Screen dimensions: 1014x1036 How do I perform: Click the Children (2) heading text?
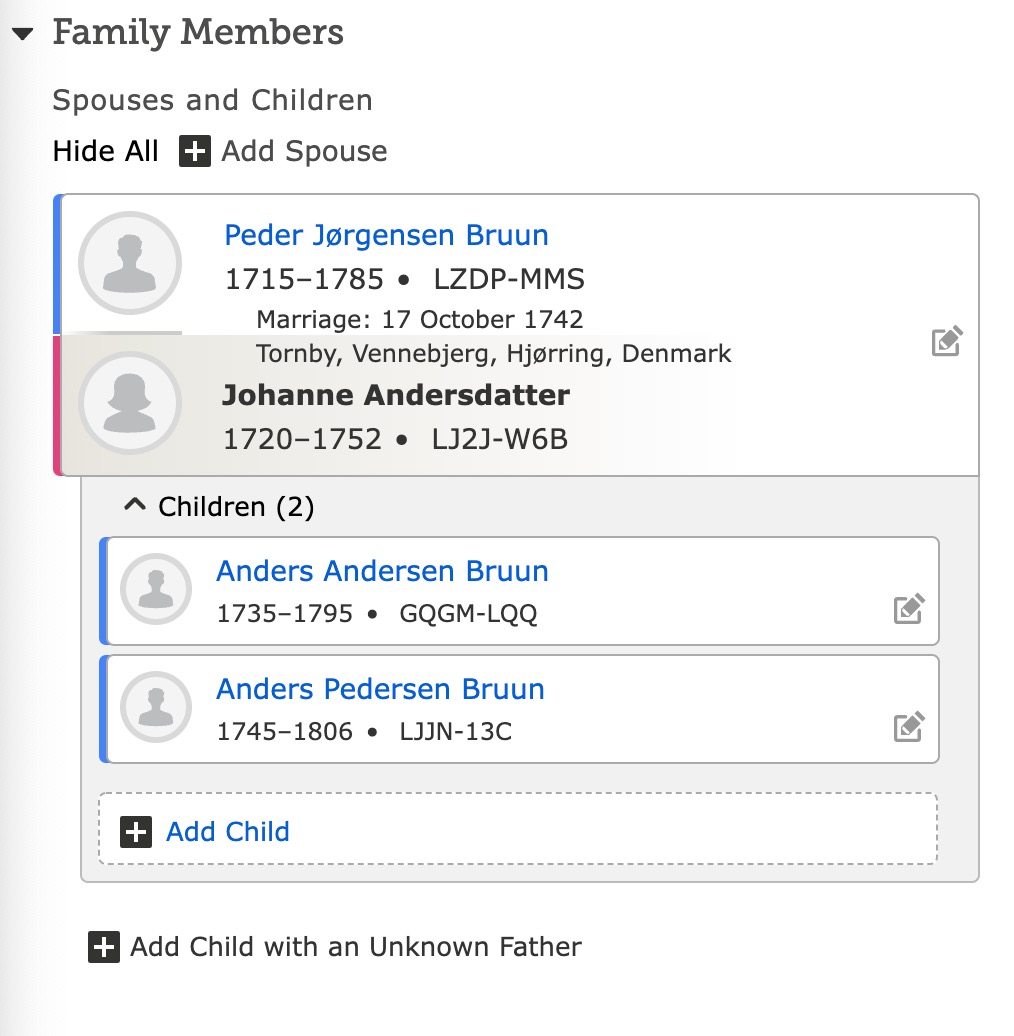(x=236, y=507)
